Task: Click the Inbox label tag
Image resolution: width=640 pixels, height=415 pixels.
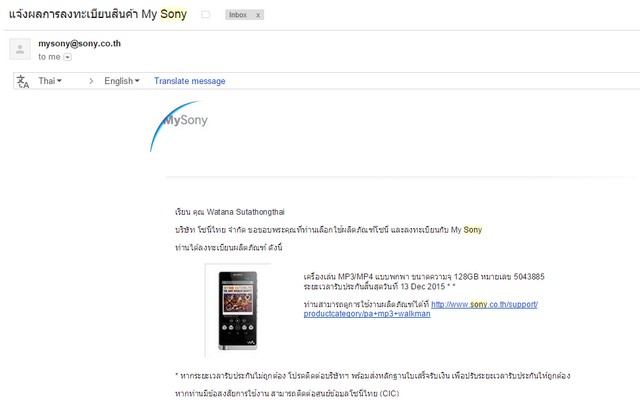Action: click(238, 15)
